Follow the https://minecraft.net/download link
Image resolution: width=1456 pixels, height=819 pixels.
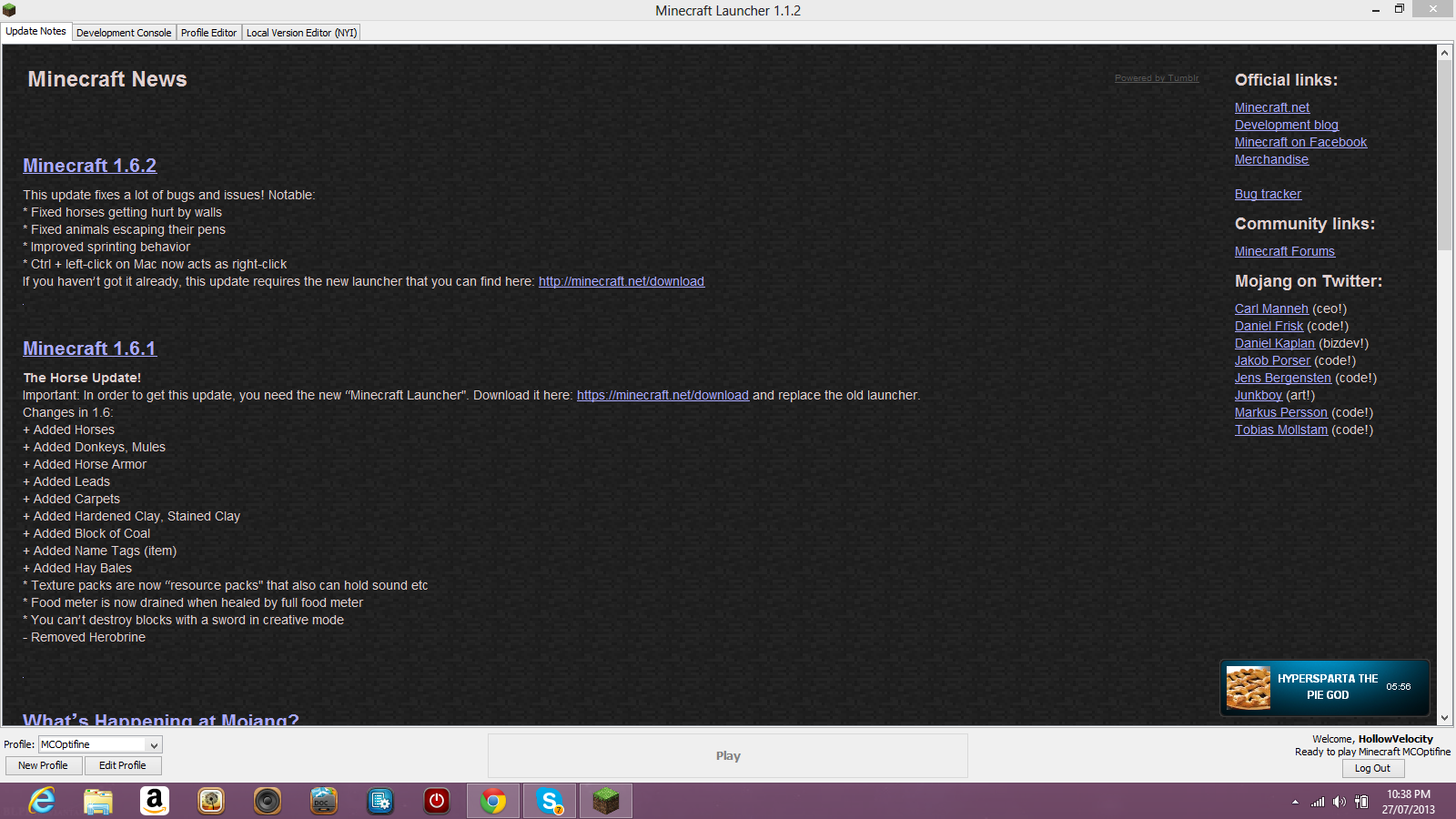tap(662, 395)
